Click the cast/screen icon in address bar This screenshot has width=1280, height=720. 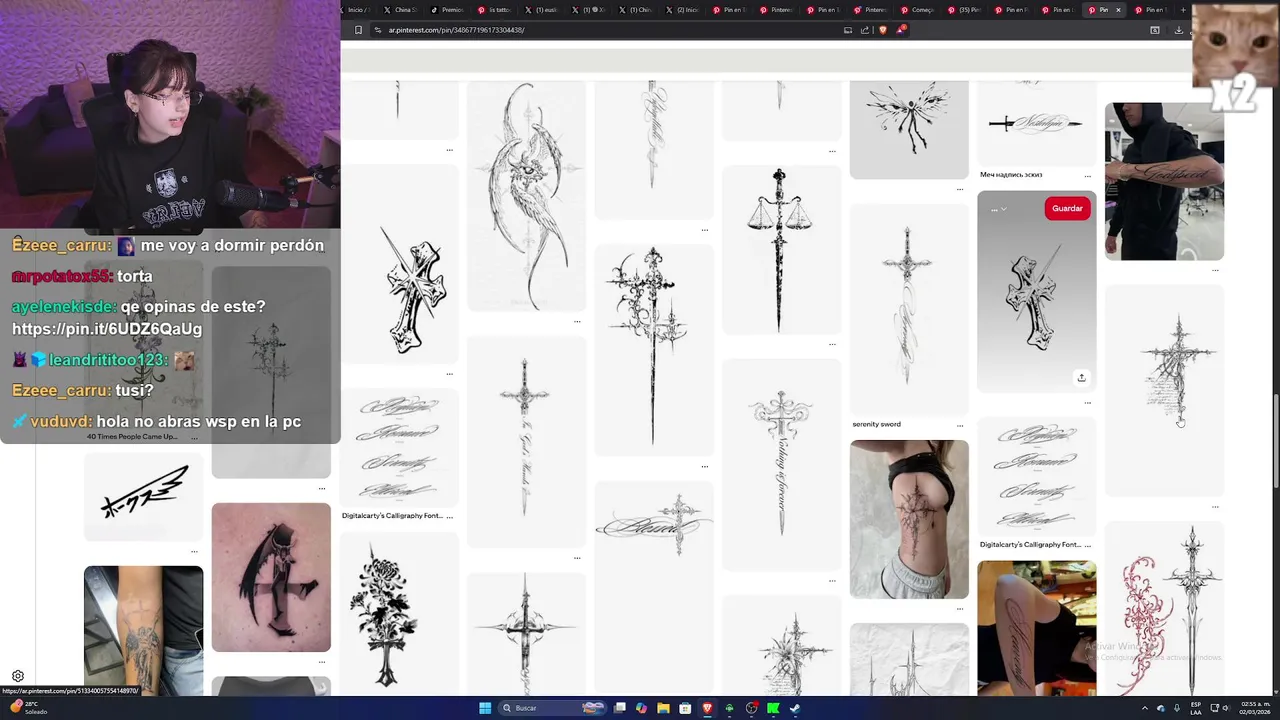point(848,30)
